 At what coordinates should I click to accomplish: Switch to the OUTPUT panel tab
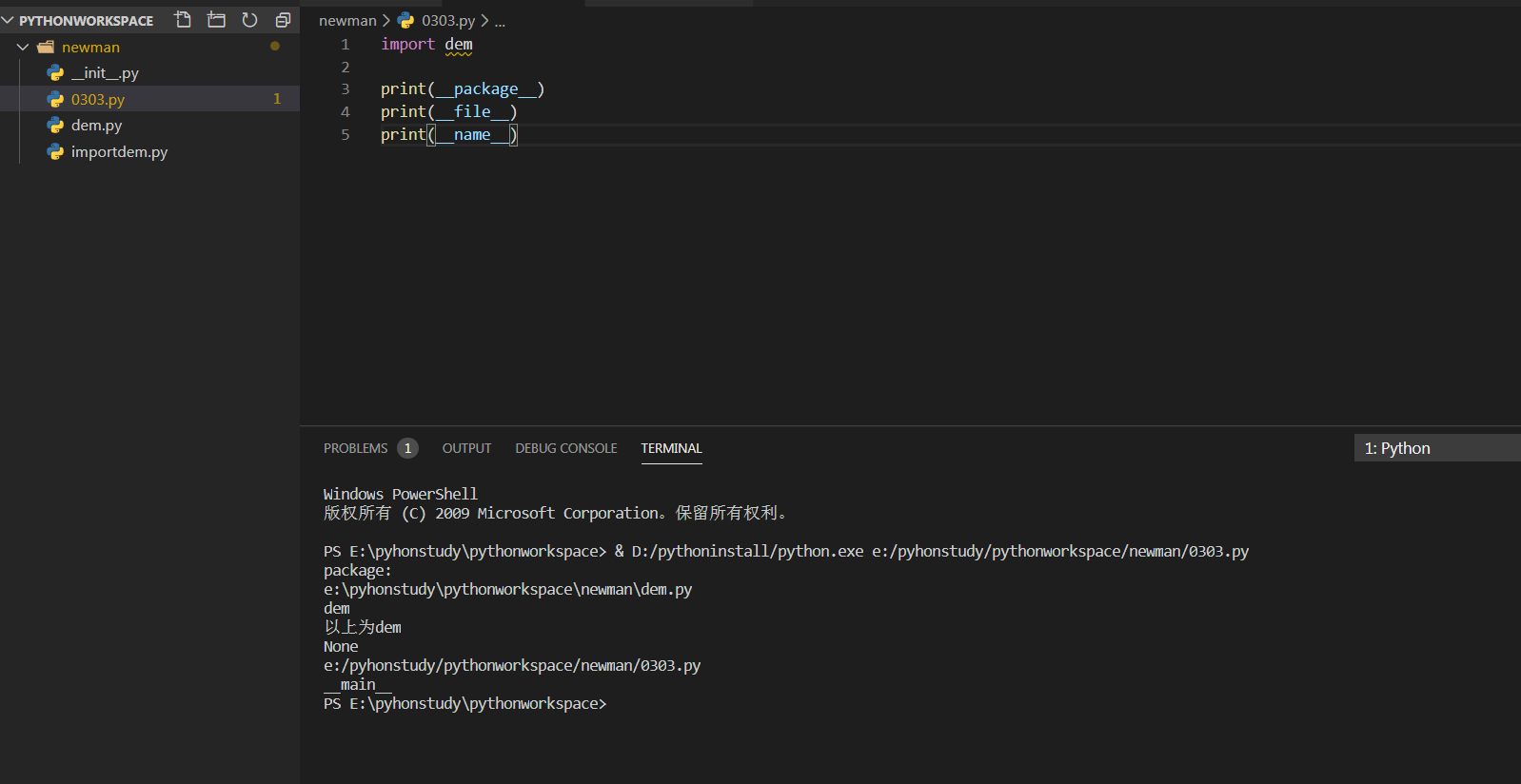click(466, 448)
